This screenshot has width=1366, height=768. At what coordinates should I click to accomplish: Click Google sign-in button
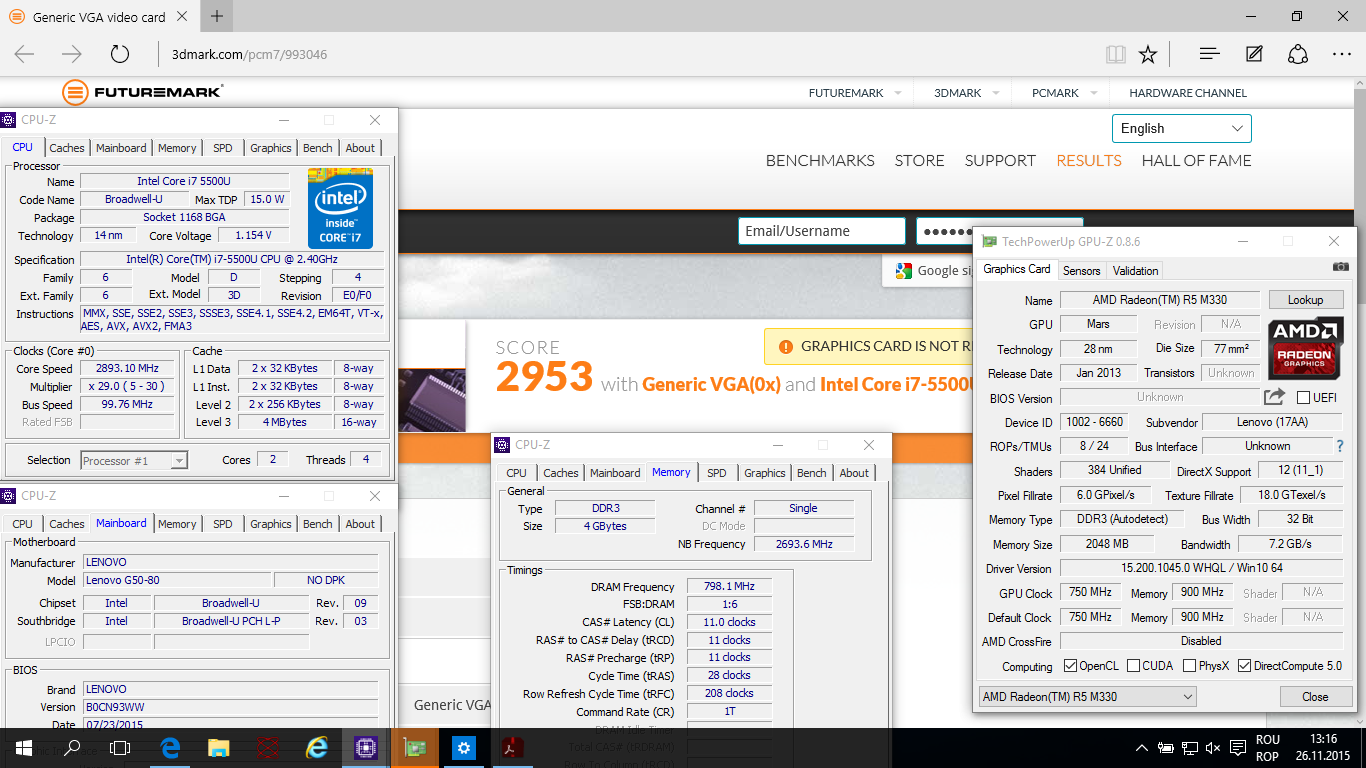click(x=929, y=270)
